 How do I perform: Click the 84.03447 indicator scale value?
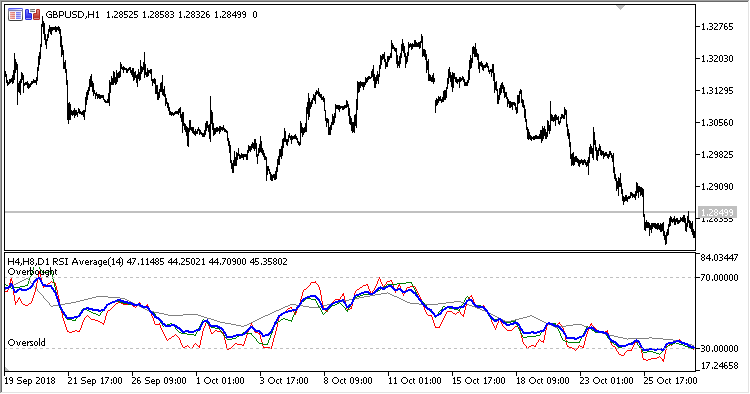pos(719,258)
